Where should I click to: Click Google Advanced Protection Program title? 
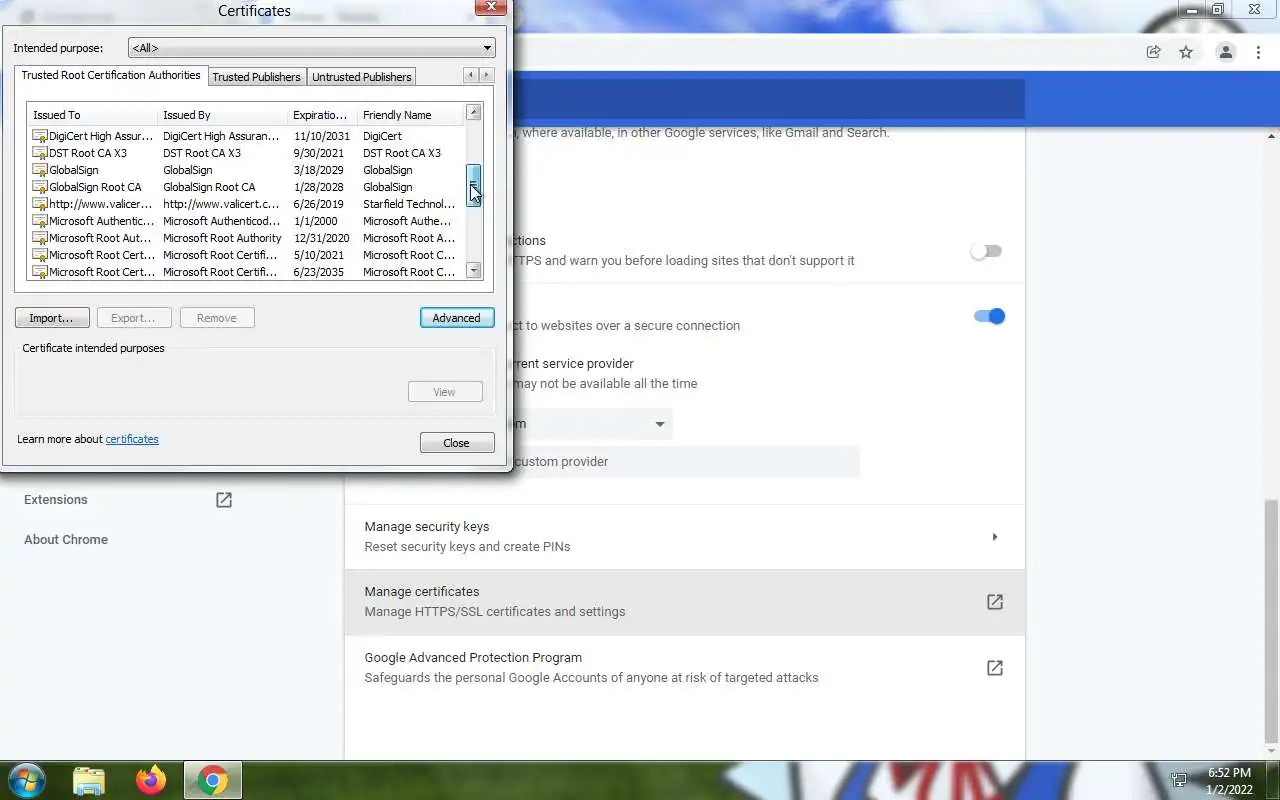(473, 657)
